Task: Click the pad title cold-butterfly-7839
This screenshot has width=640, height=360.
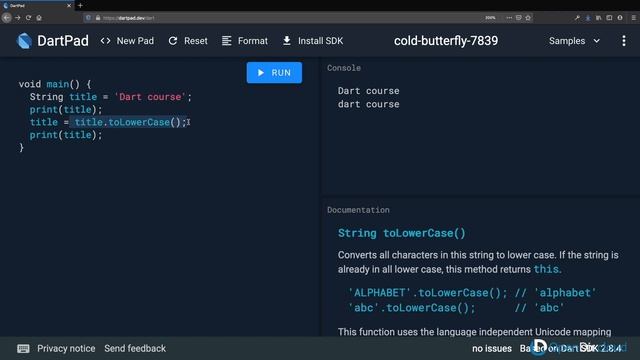Action: (446, 41)
